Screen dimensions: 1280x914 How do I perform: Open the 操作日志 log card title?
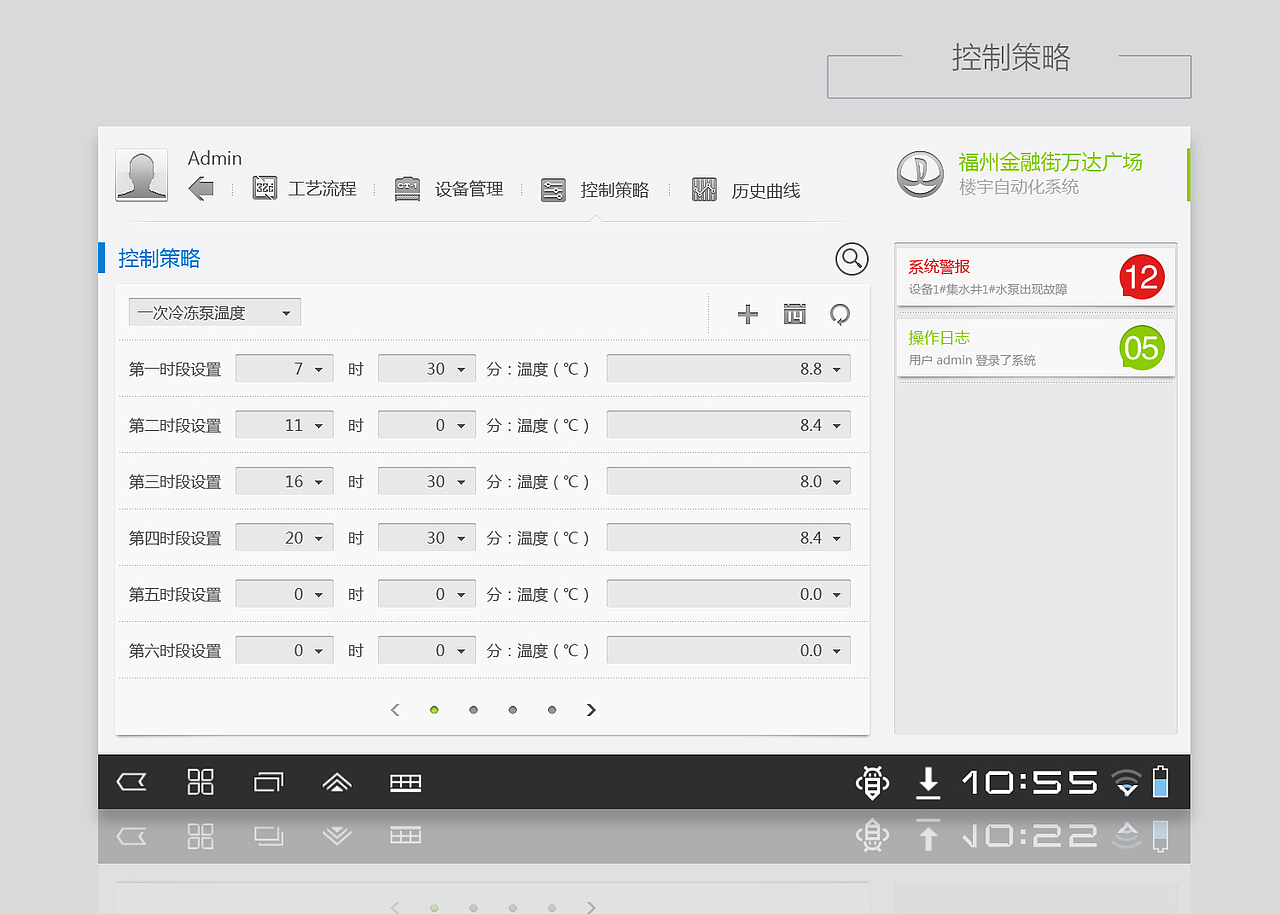(939, 338)
